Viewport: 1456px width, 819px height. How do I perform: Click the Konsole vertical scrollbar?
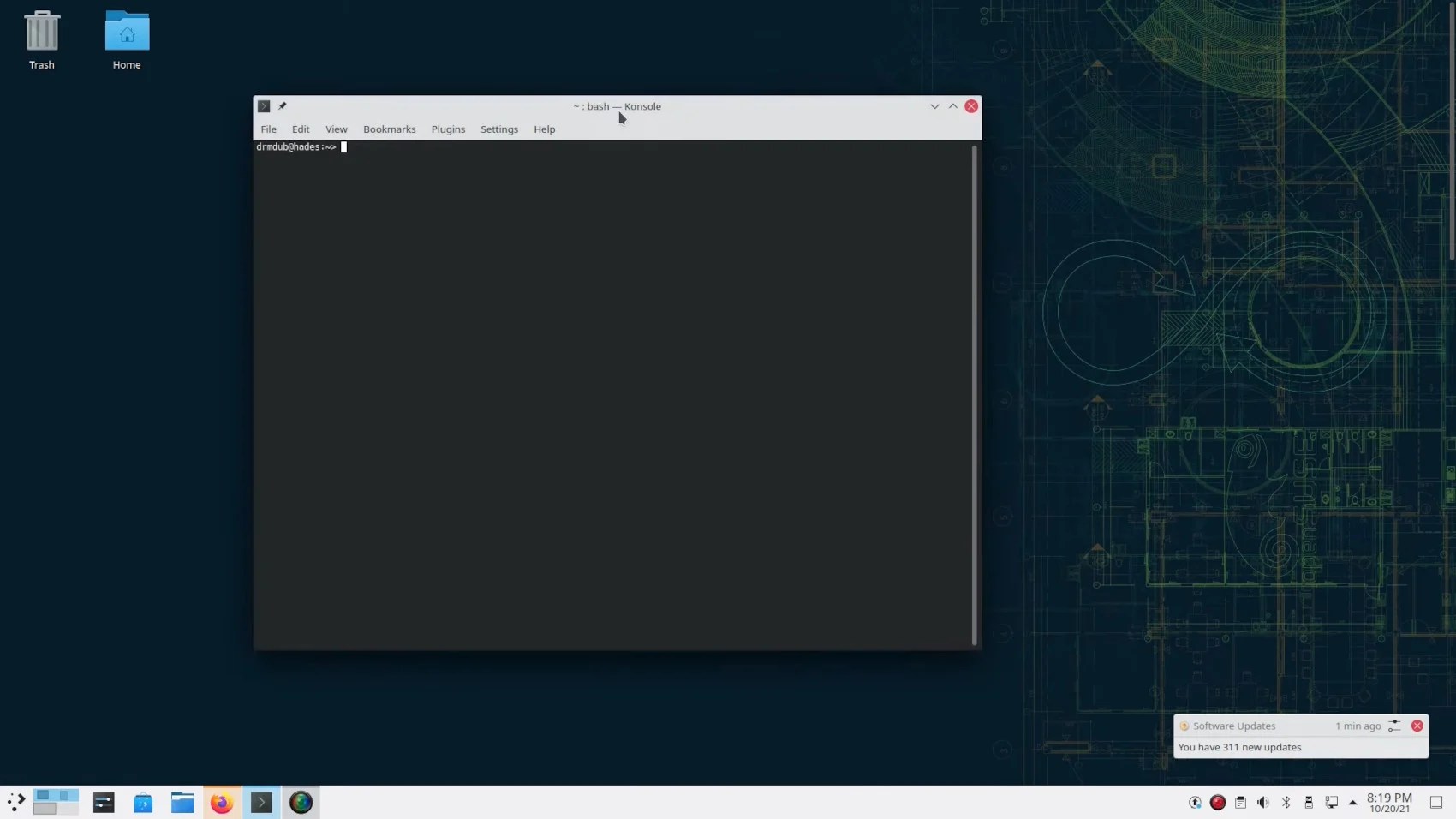(974, 395)
